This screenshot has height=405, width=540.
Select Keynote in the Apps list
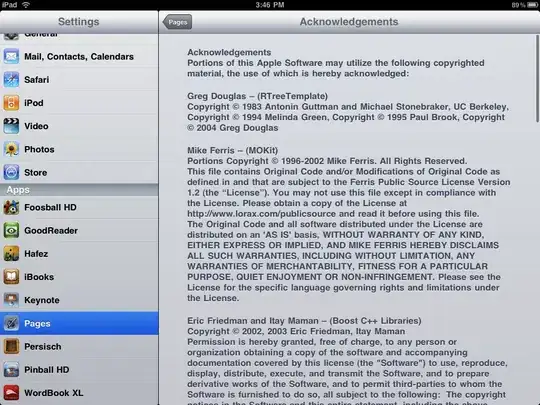pyautogui.click(x=79, y=300)
